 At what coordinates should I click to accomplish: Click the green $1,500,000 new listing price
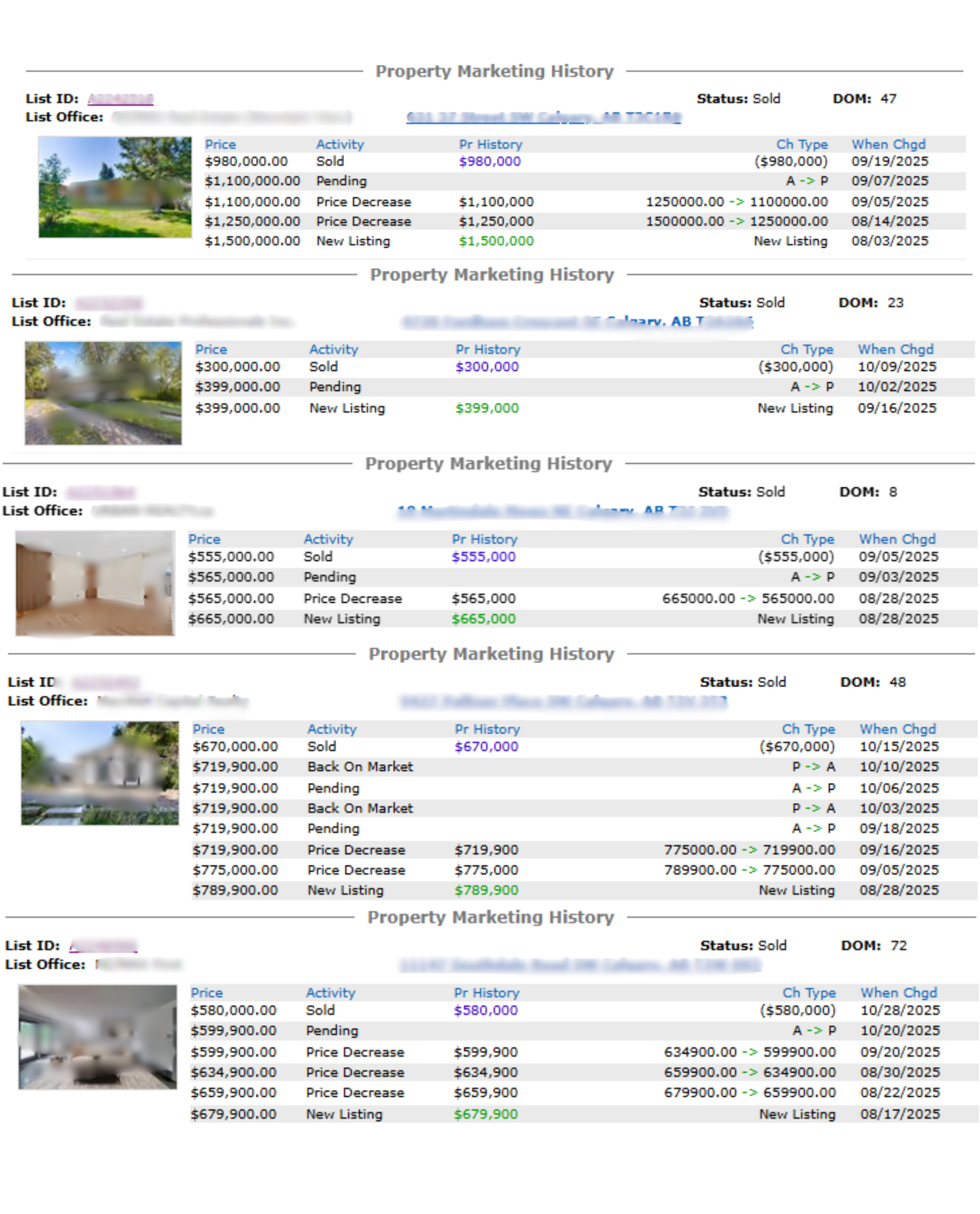tap(496, 241)
